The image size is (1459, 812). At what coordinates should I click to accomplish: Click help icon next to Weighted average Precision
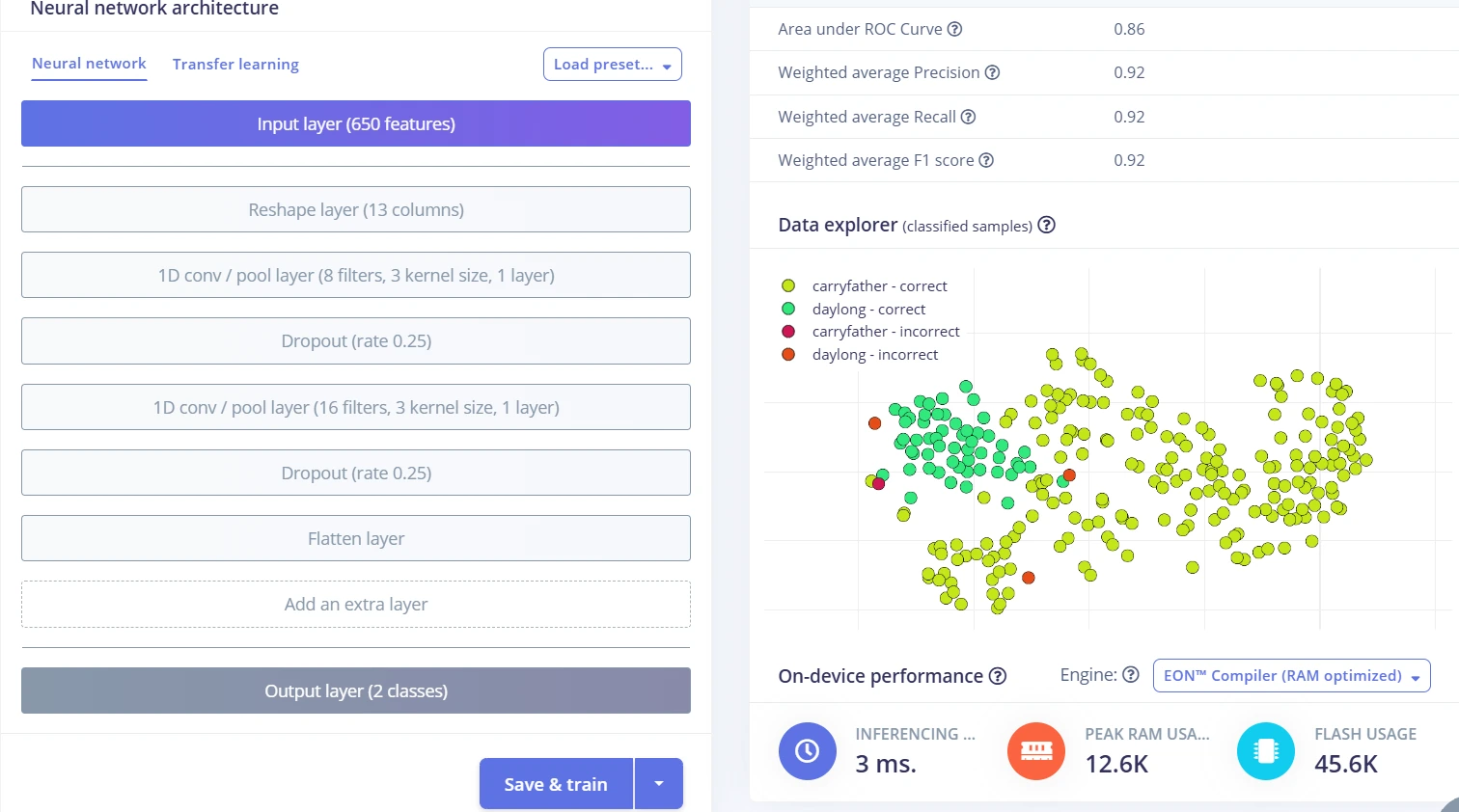[x=992, y=72]
